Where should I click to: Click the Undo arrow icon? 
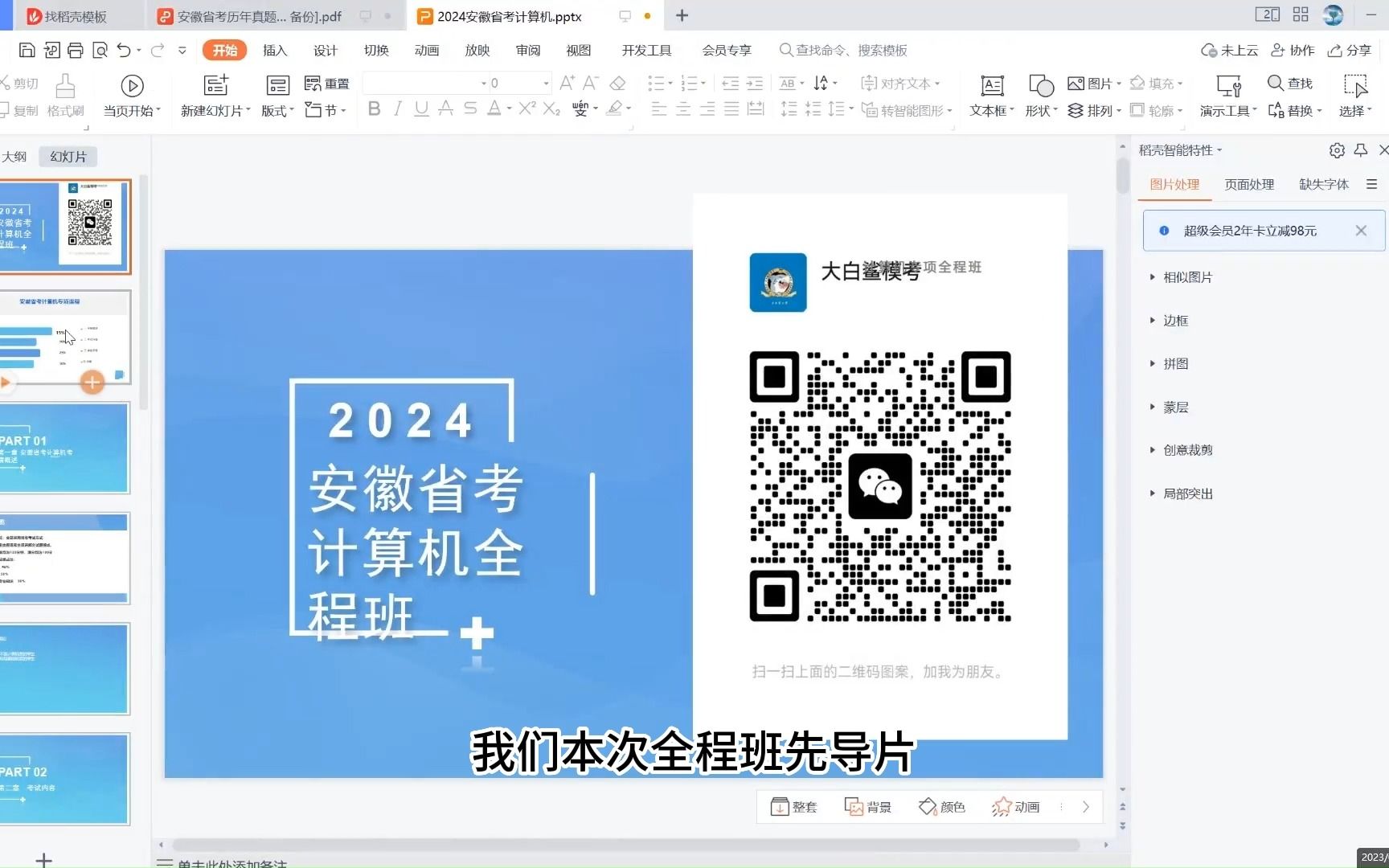pyautogui.click(x=124, y=50)
